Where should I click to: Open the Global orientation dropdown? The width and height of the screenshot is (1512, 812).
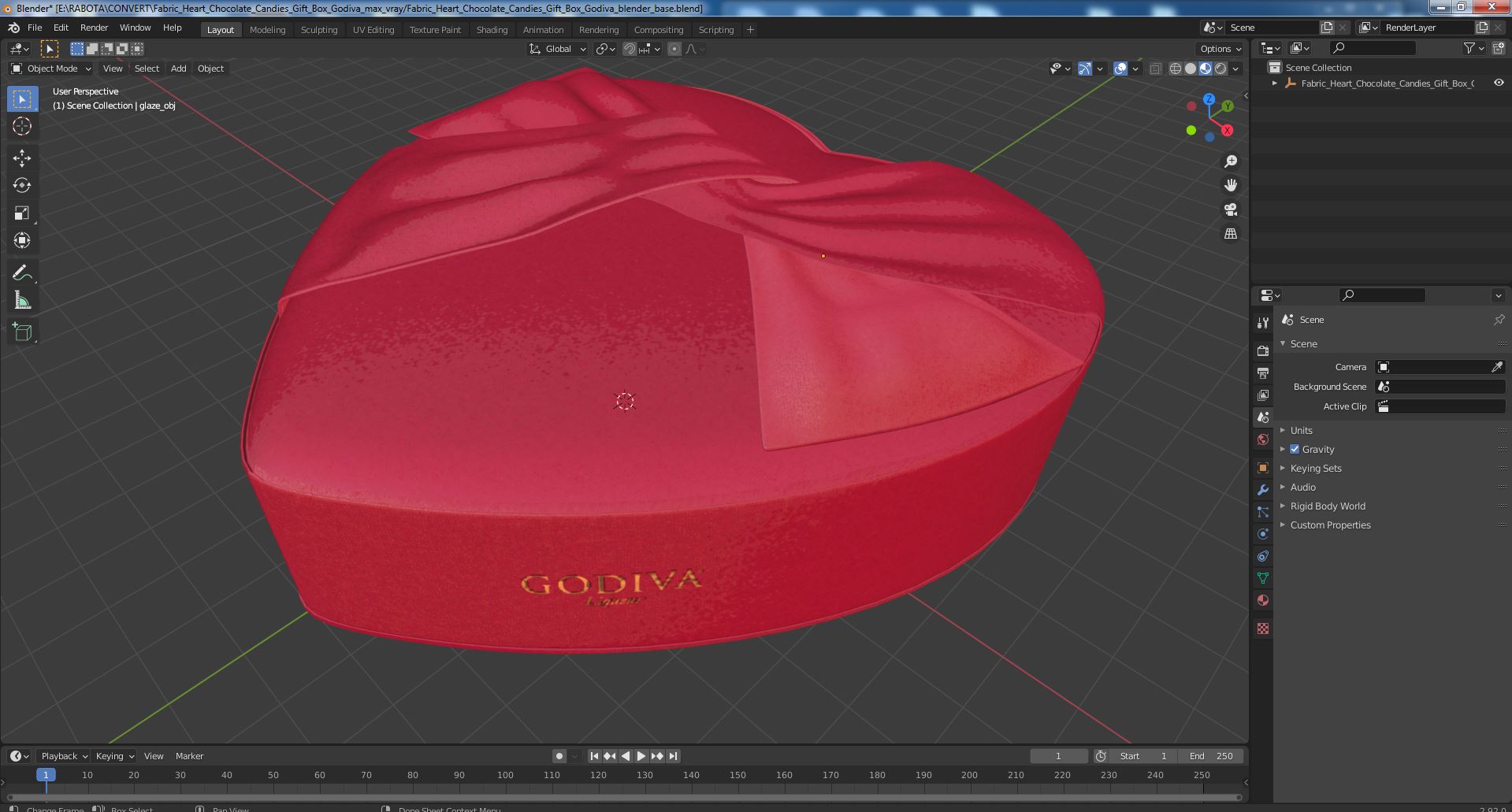tap(558, 49)
